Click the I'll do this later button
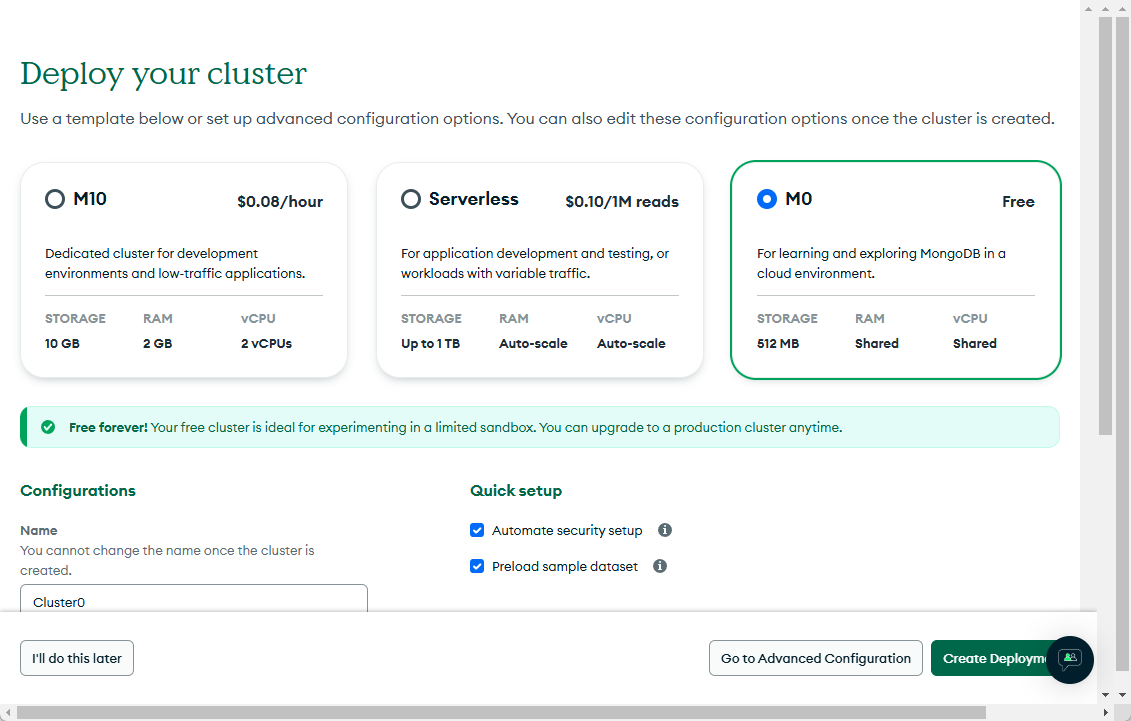 pyautogui.click(x=77, y=658)
